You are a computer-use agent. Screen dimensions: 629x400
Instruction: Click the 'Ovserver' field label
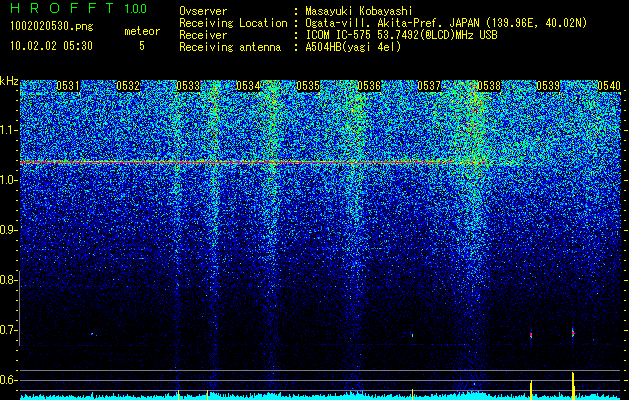(x=203, y=11)
